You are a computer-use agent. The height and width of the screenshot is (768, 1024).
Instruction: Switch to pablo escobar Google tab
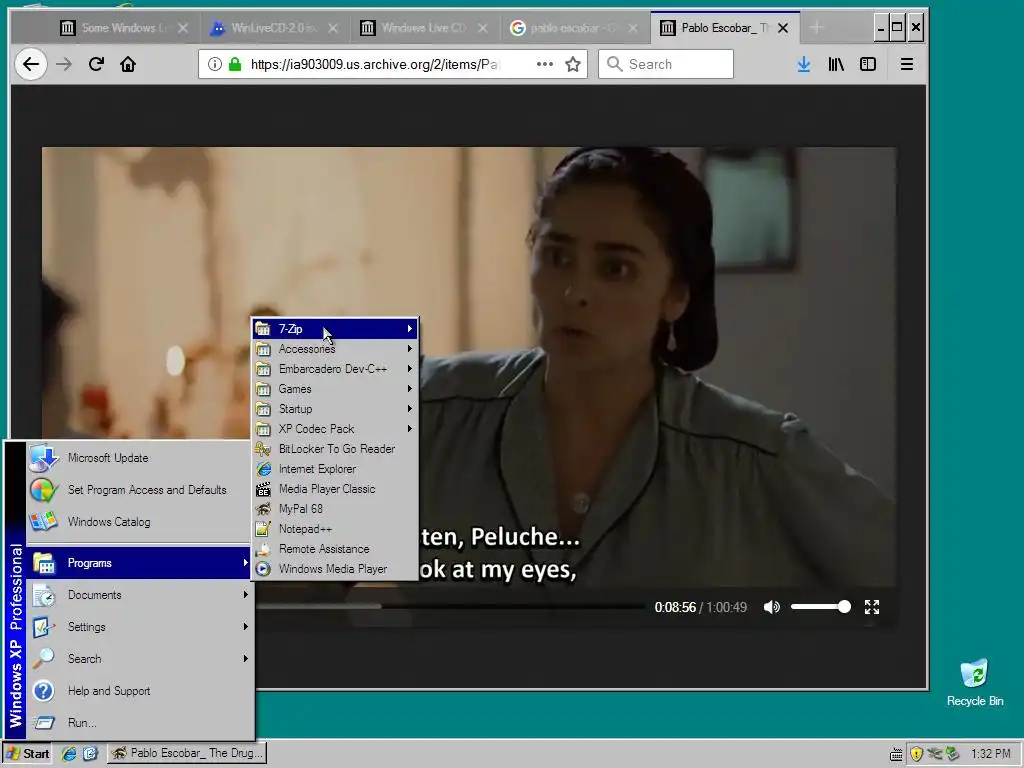574,28
